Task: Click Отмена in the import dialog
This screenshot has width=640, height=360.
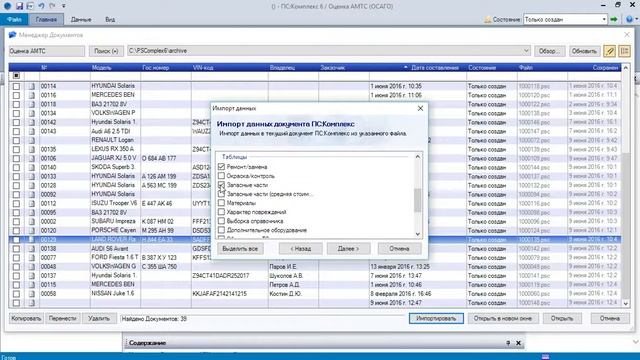Action: click(399, 249)
